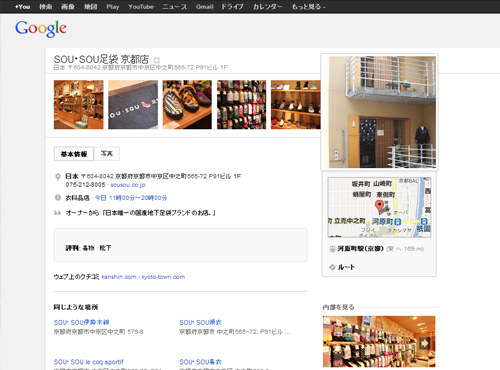Click the arrow icon on the interior view
Viewport: 500px width, 370px height.
click(424, 343)
